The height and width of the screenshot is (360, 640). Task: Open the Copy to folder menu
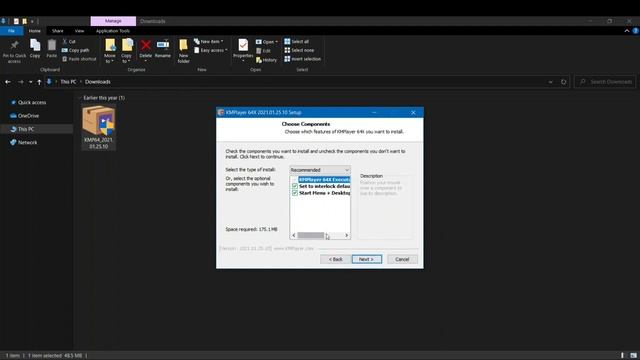pos(127,51)
